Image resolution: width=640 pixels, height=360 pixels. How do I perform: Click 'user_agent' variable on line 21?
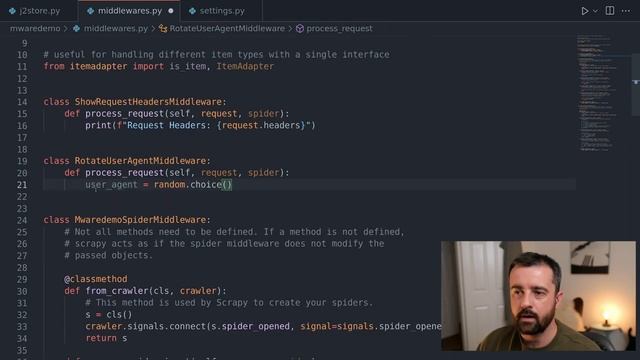111,185
